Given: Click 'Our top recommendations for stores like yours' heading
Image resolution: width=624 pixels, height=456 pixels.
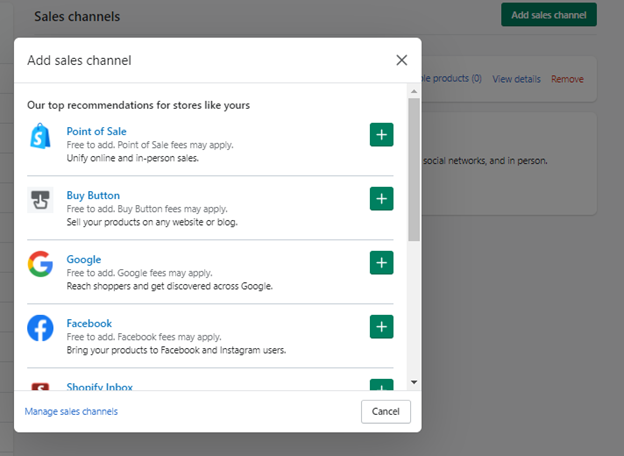Looking at the screenshot, I should (138, 105).
